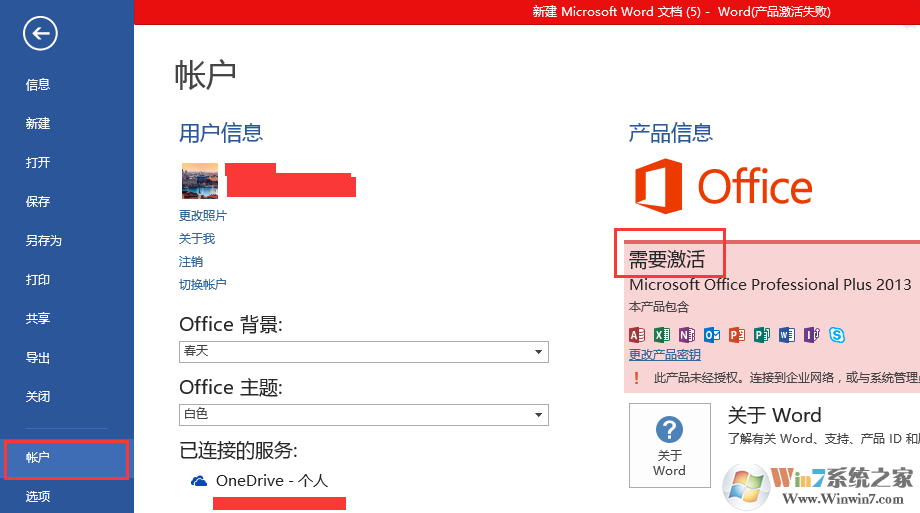Open 选项 at the sidebar bottom
This screenshot has width=920, height=513.
(38, 497)
